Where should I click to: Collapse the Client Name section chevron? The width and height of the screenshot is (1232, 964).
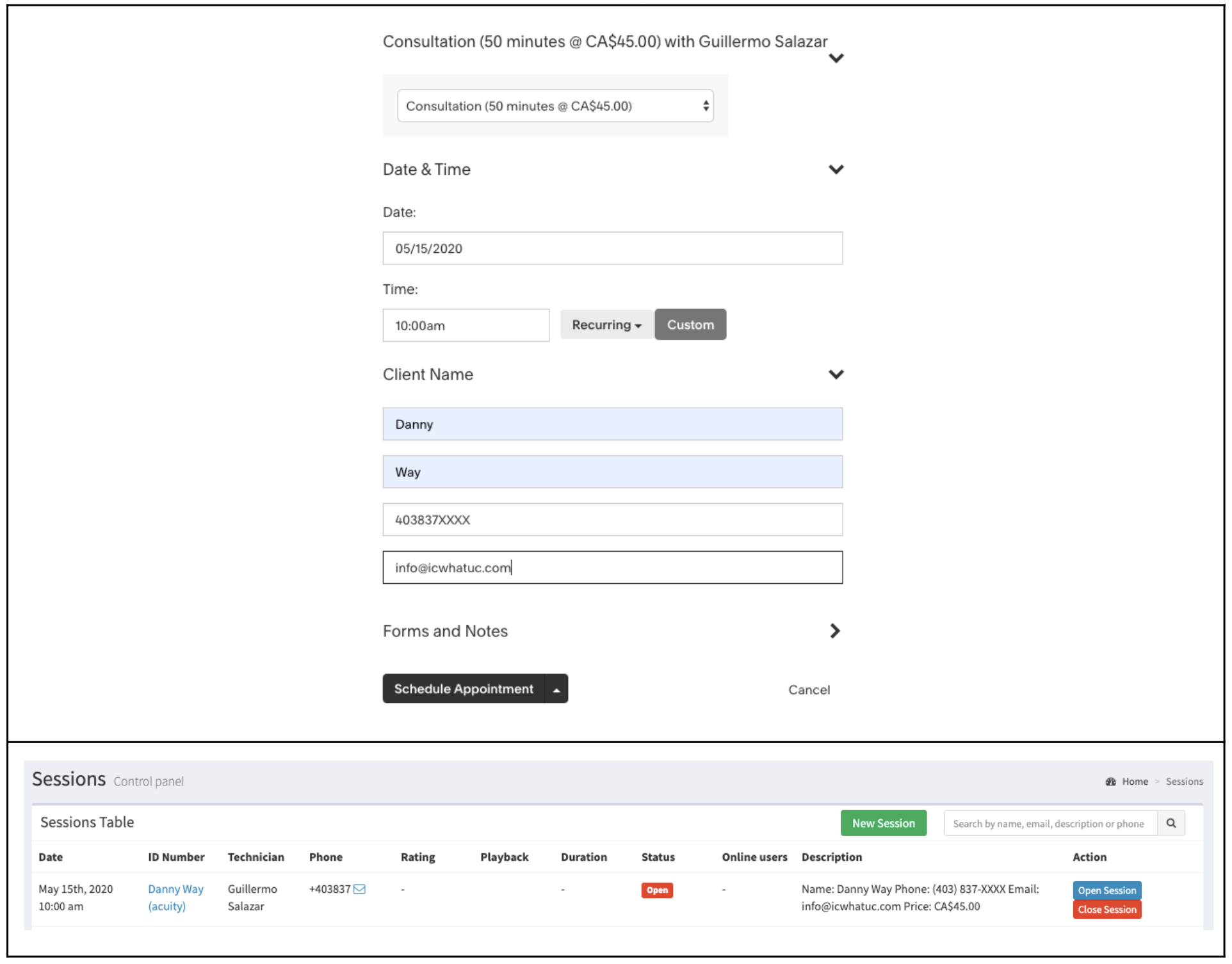(x=836, y=374)
